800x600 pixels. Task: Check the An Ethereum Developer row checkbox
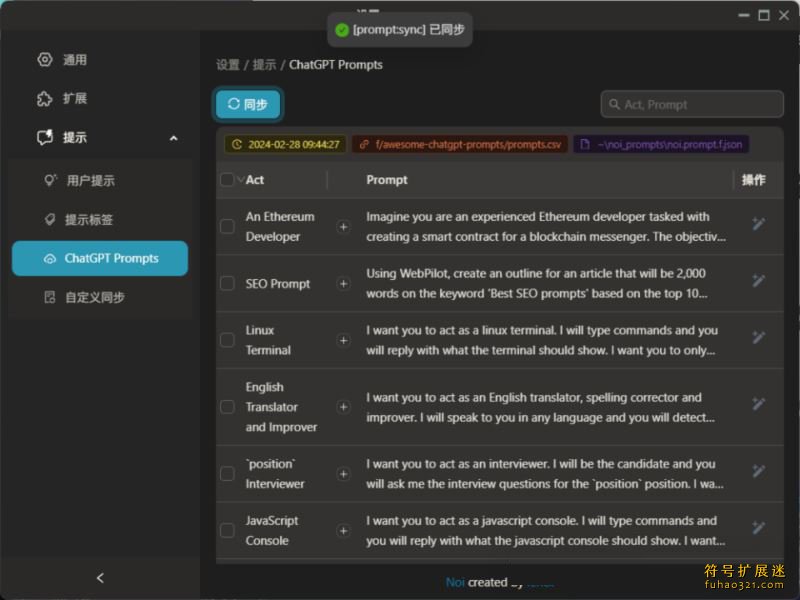point(227,227)
